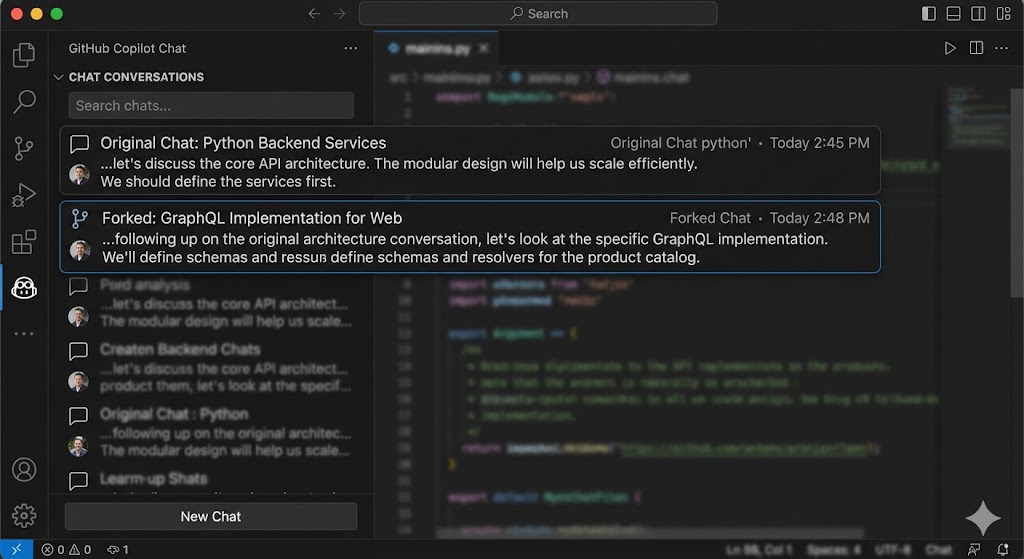Toggle the bottom panel layout icon
This screenshot has width=1024, height=559.
click(953, 14)
